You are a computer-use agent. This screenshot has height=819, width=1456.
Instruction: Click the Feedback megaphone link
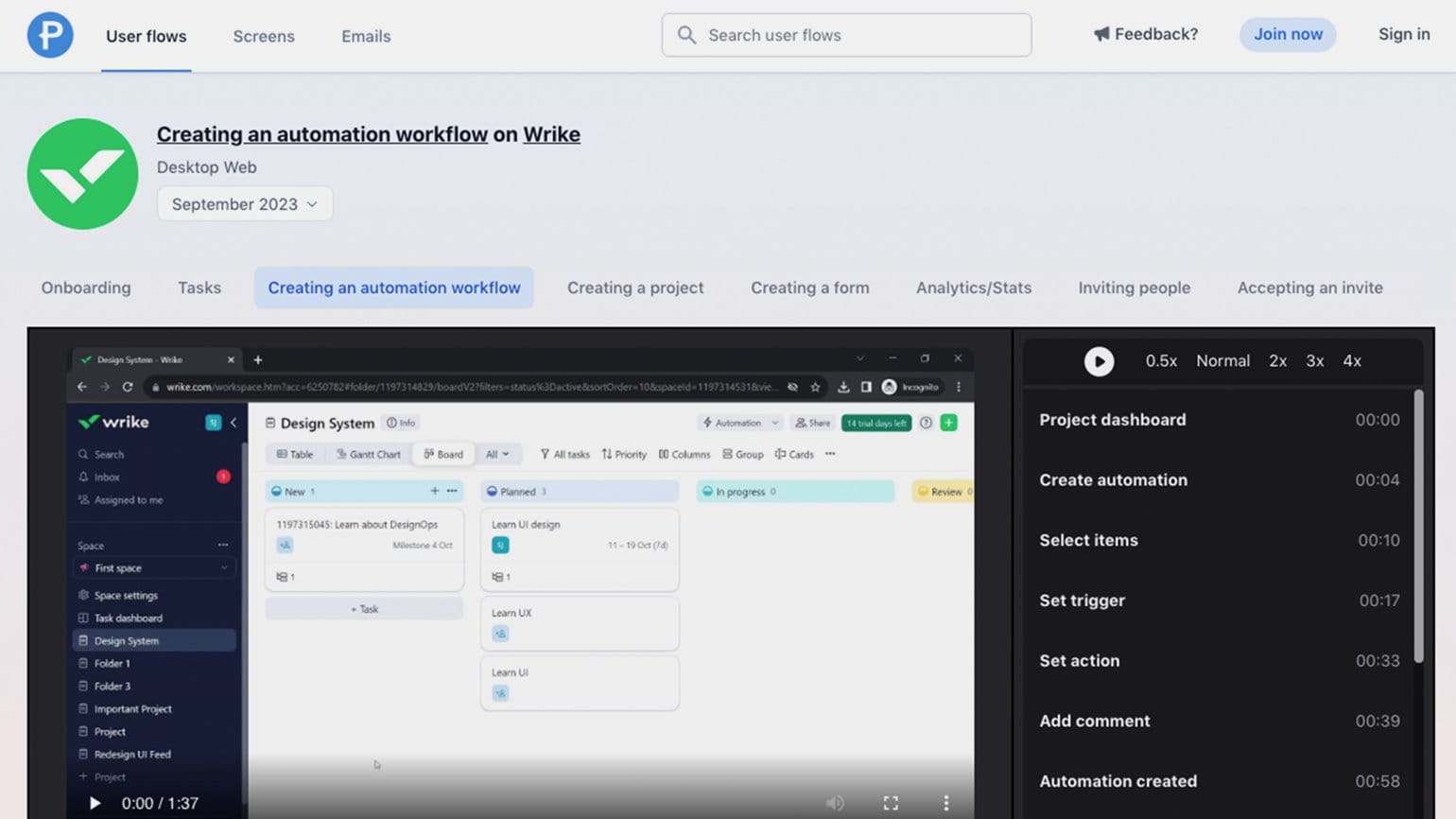coord(1146,34)
